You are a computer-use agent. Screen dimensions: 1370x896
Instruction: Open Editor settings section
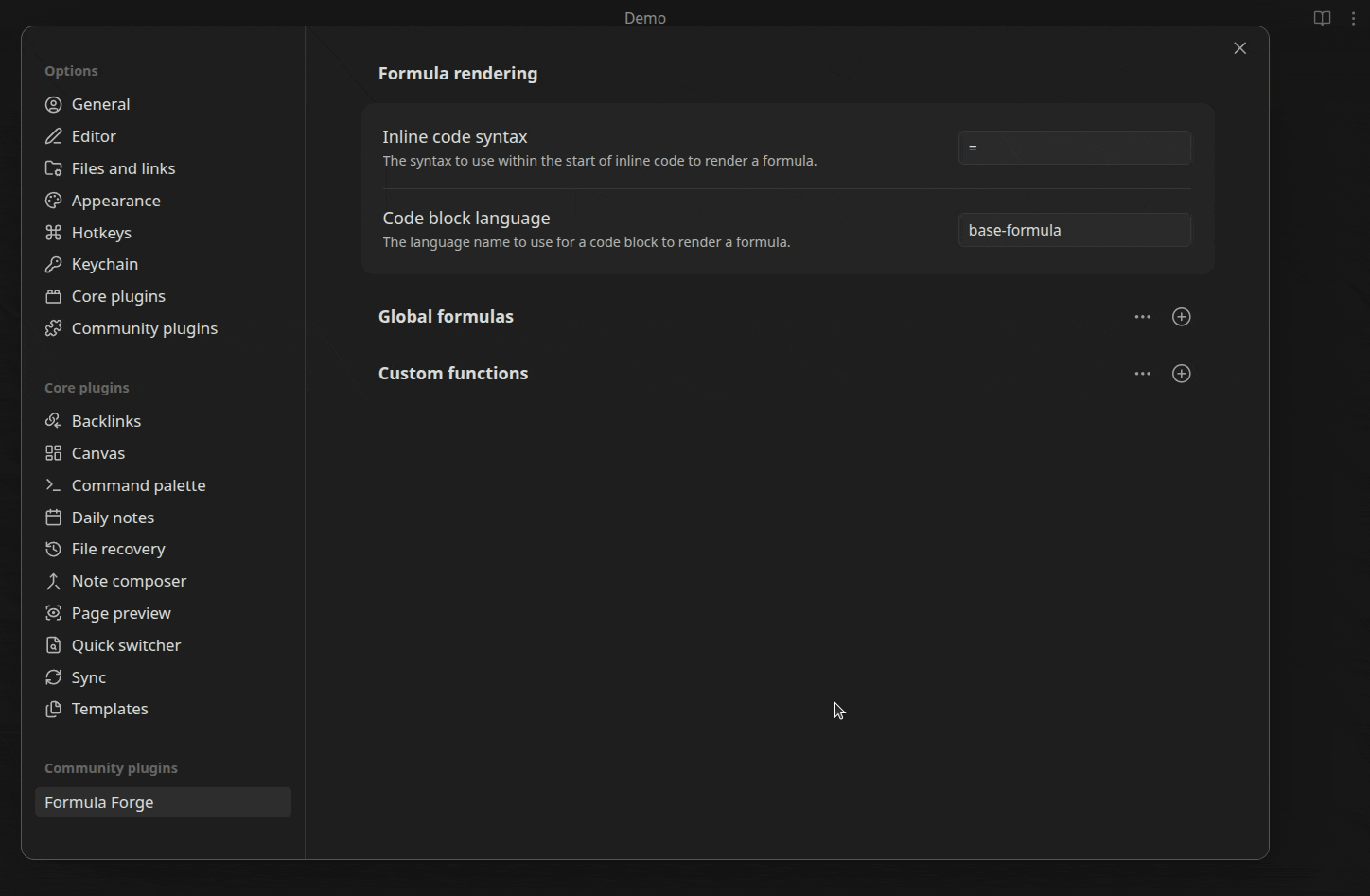(x=163, y=136)
